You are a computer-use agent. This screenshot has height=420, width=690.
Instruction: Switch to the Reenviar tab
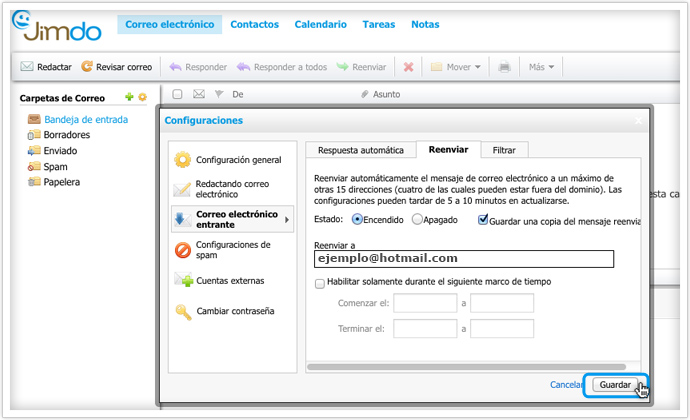click(448, 150)
